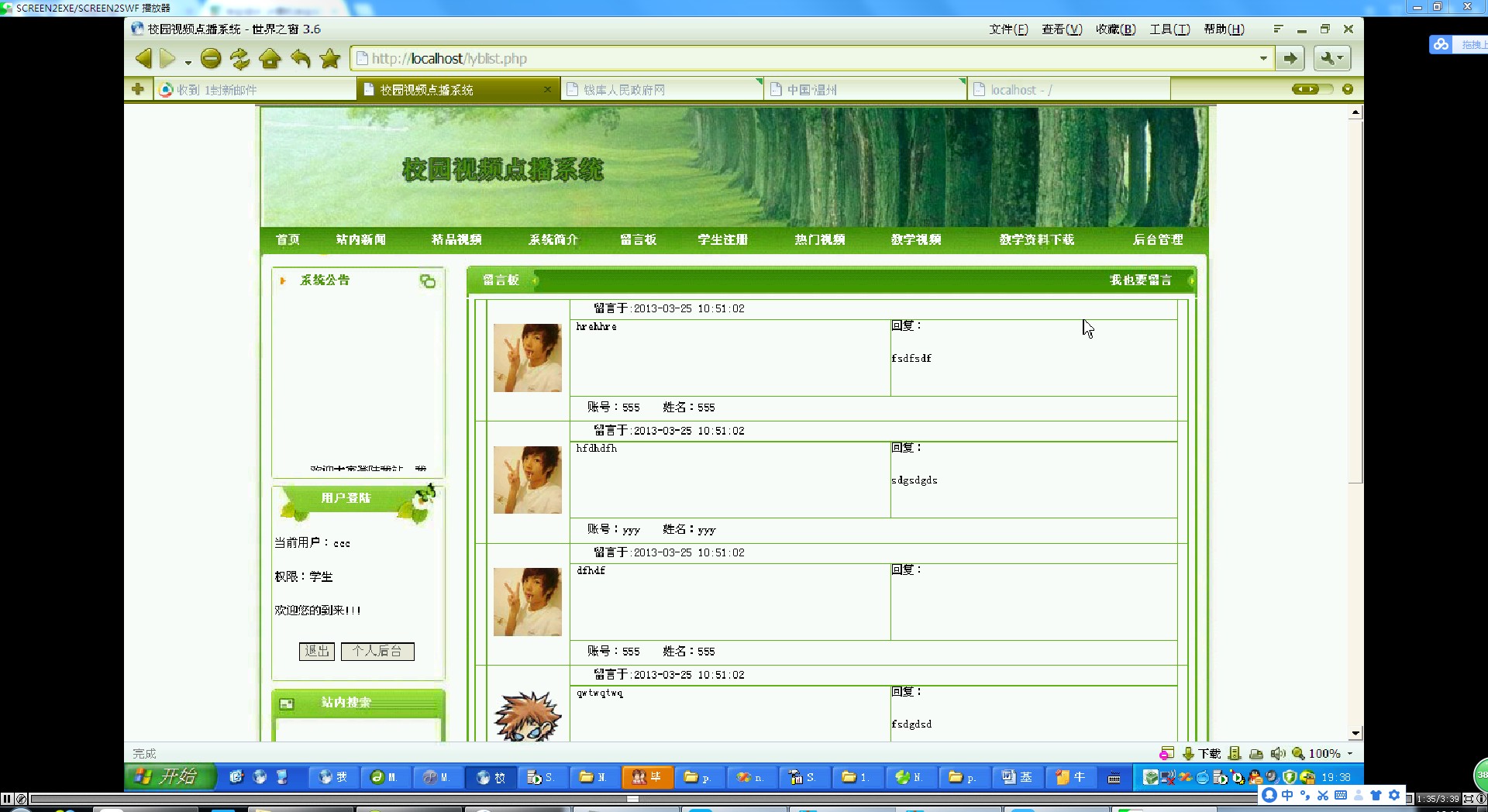
Task: Open 学生注册 navigation link
Action: click(x=722, y=239)
